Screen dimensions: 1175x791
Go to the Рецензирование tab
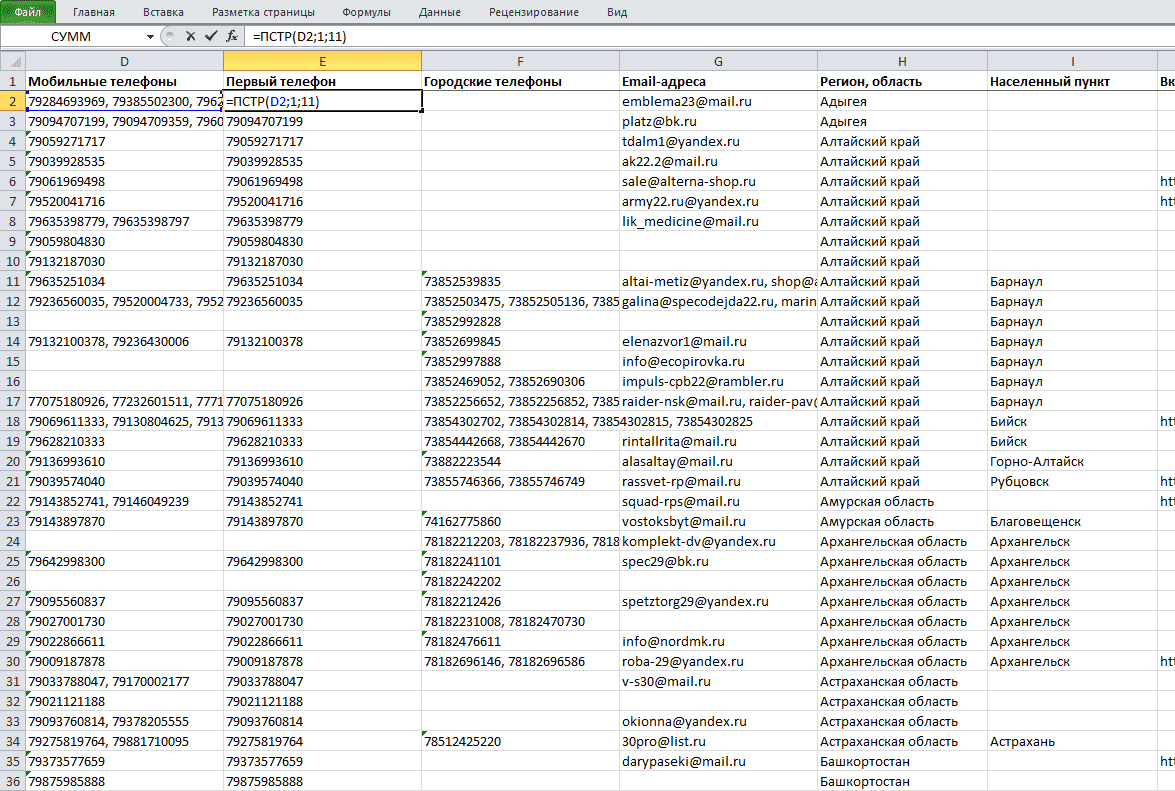click(534, 12)
